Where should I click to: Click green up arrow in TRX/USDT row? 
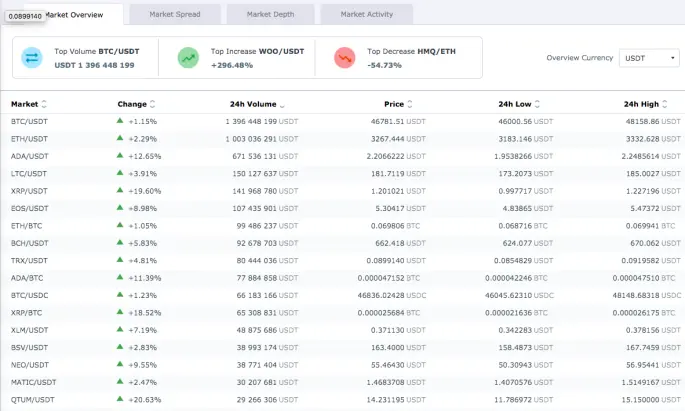click(120, 260)
